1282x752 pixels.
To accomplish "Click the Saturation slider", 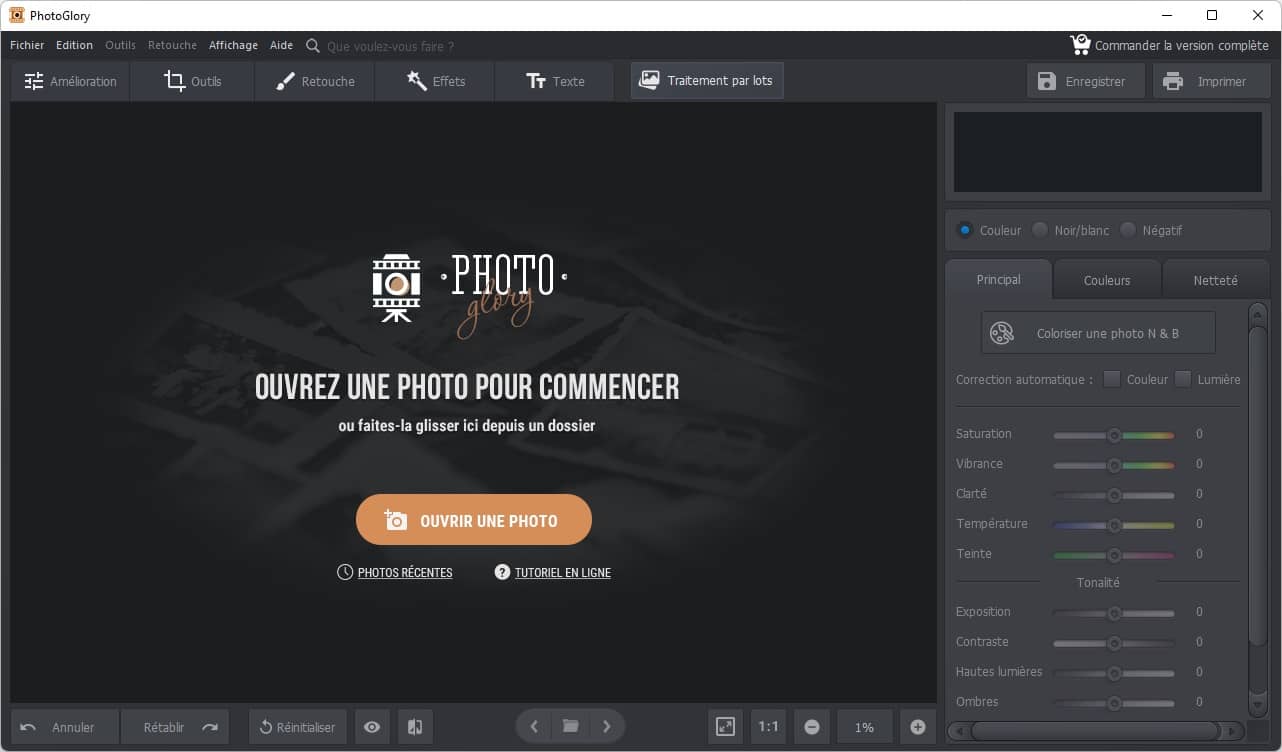I will click(1114, 435).
